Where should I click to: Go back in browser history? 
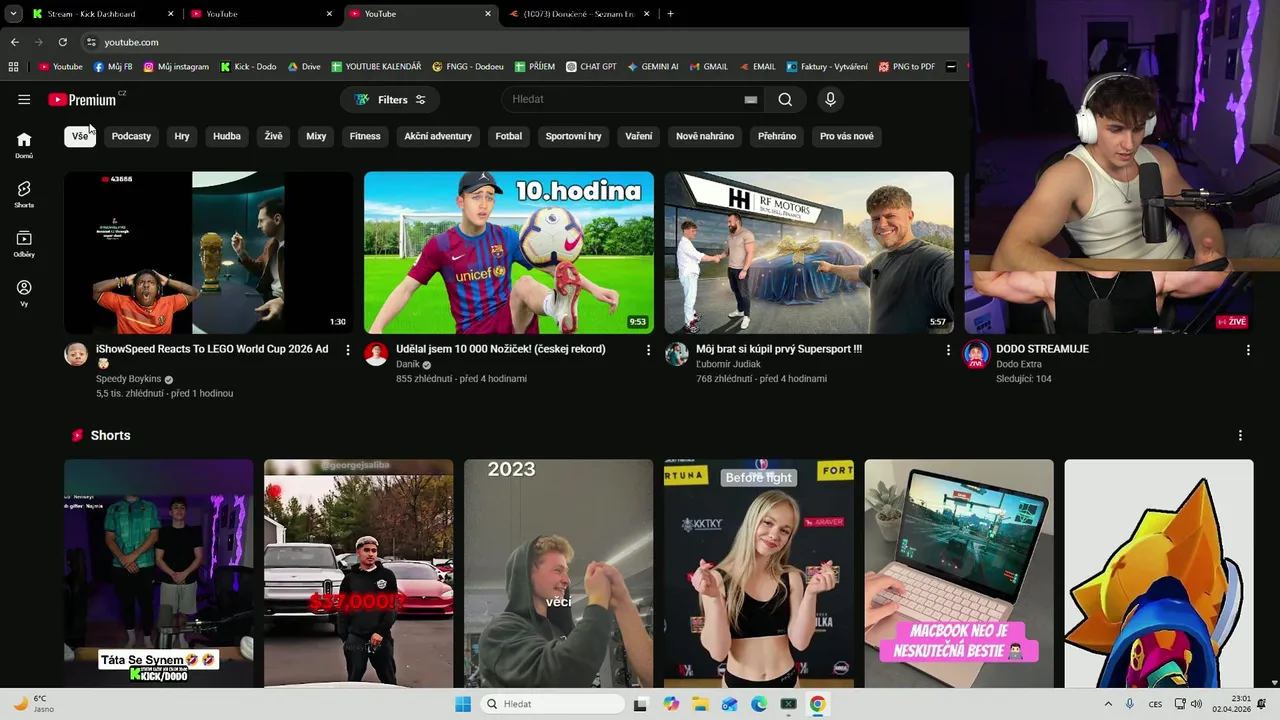[x=14, y=42]
